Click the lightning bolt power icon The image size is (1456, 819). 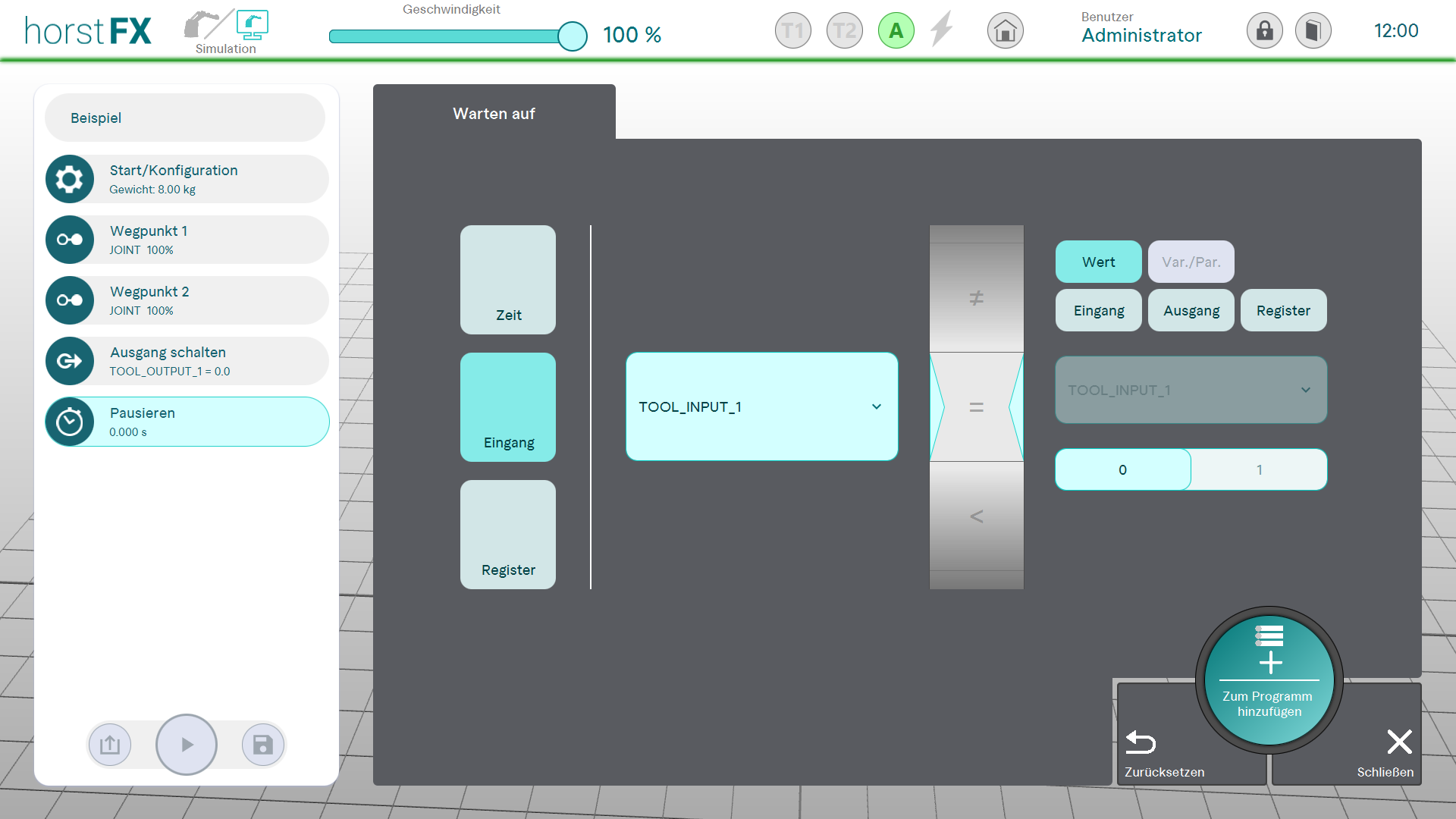[941, 30]
